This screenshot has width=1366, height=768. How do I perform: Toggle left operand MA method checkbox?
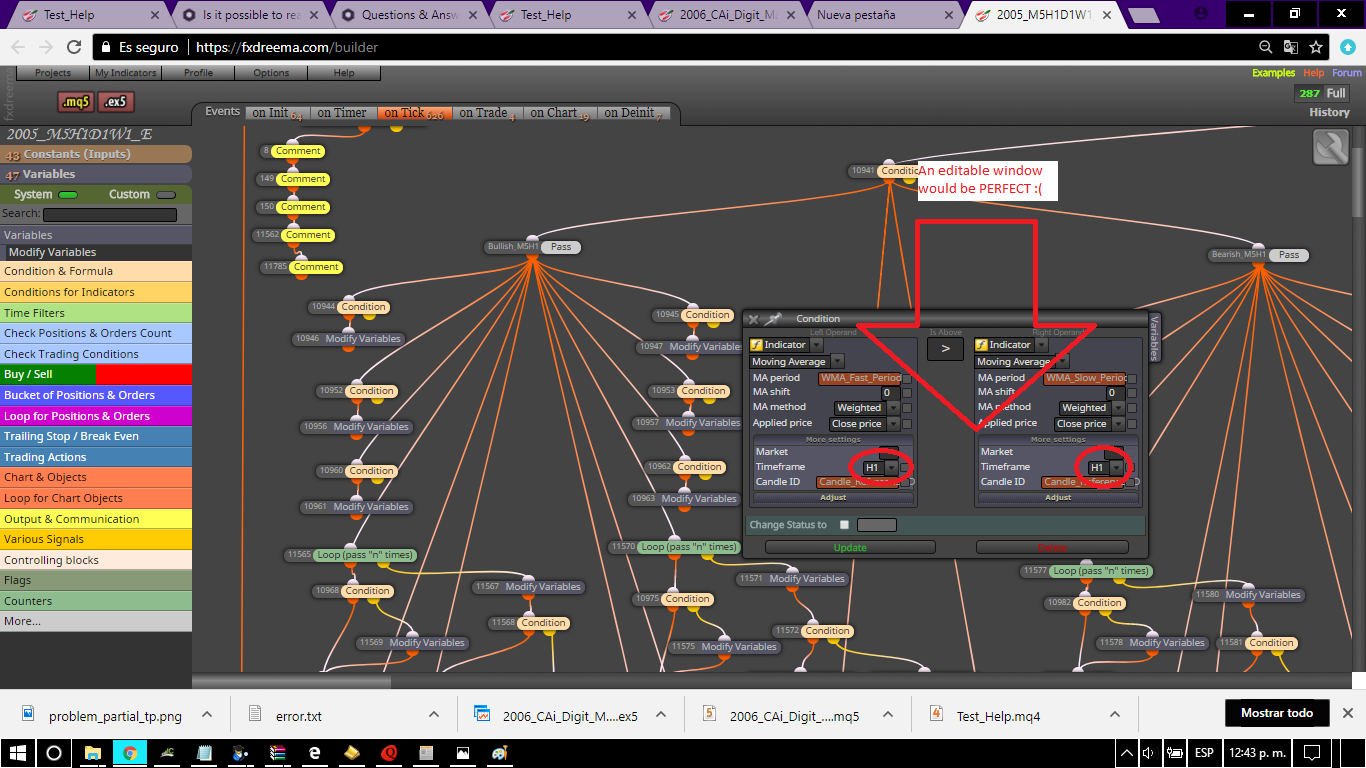(x=907, y=408)
